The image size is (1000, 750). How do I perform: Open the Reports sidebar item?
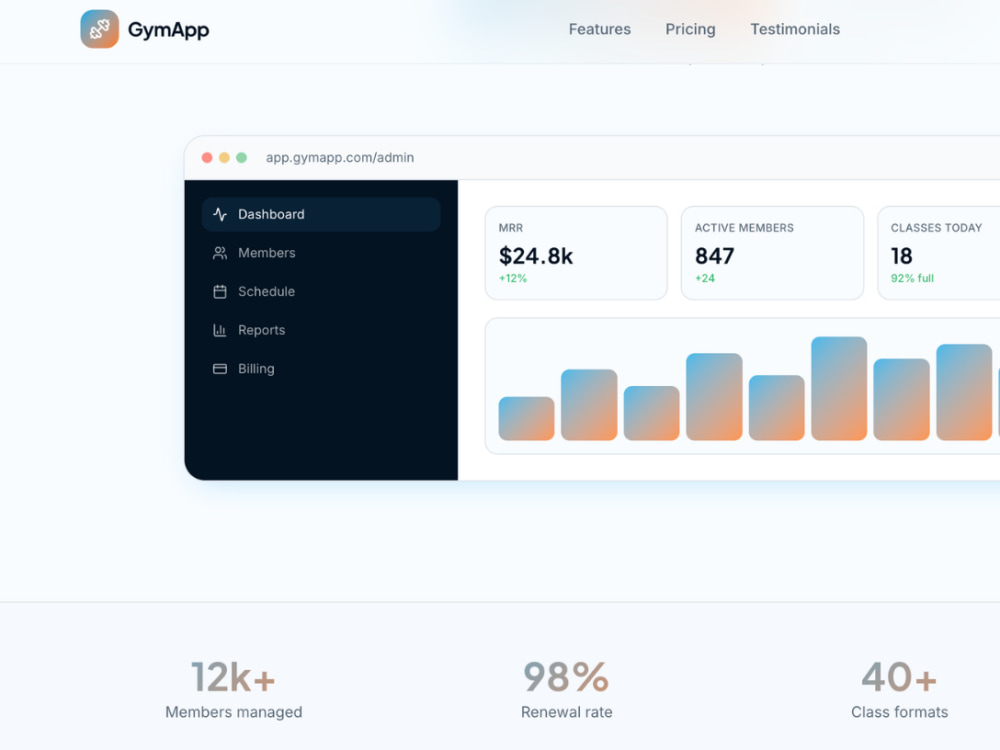[x=321, y=330]
